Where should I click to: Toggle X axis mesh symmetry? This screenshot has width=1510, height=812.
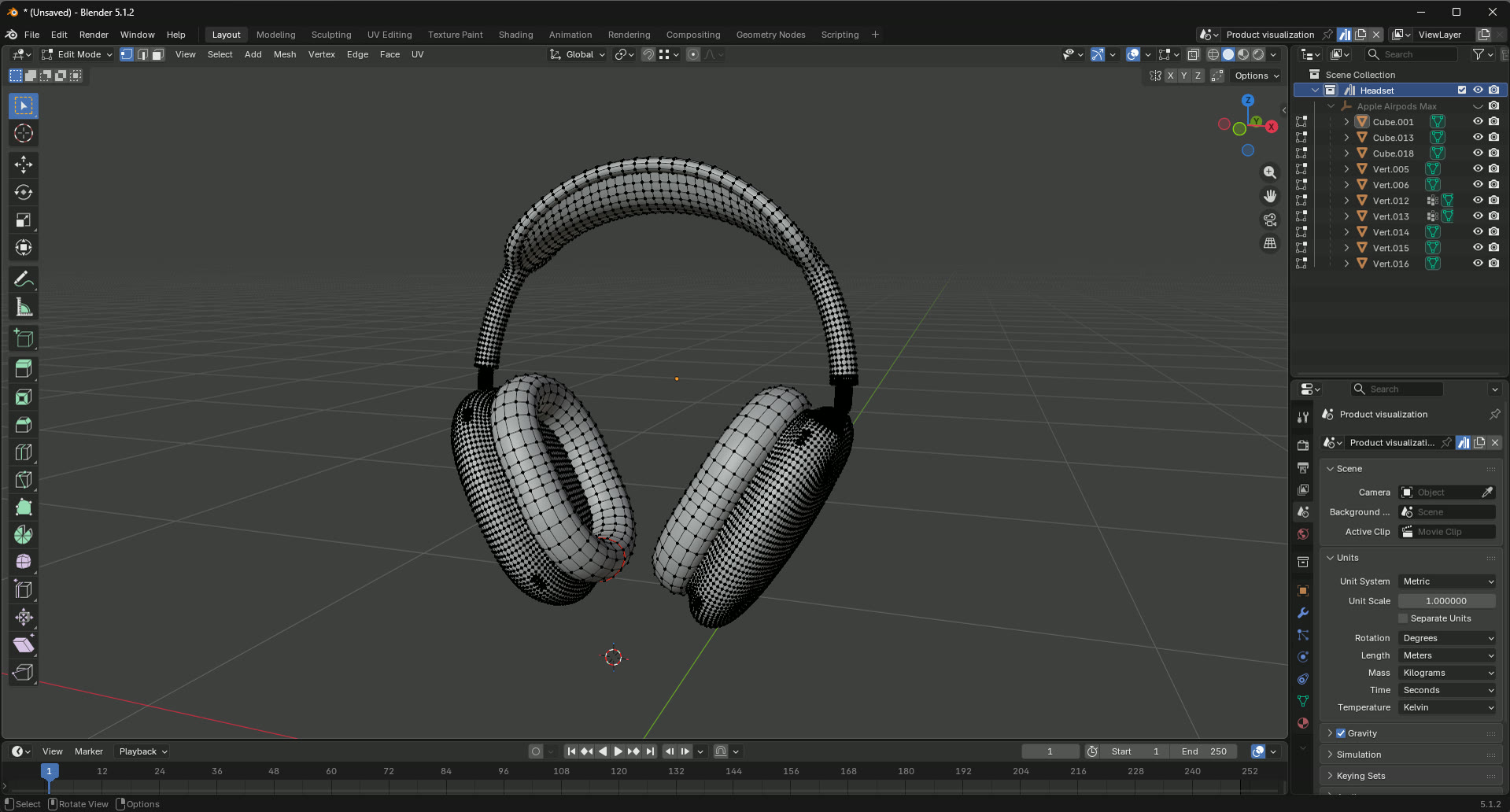pos(1170,76)
